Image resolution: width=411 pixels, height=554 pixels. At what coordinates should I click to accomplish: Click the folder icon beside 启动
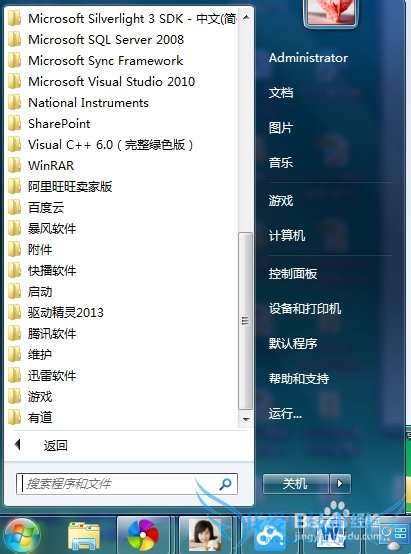[14, 291]
